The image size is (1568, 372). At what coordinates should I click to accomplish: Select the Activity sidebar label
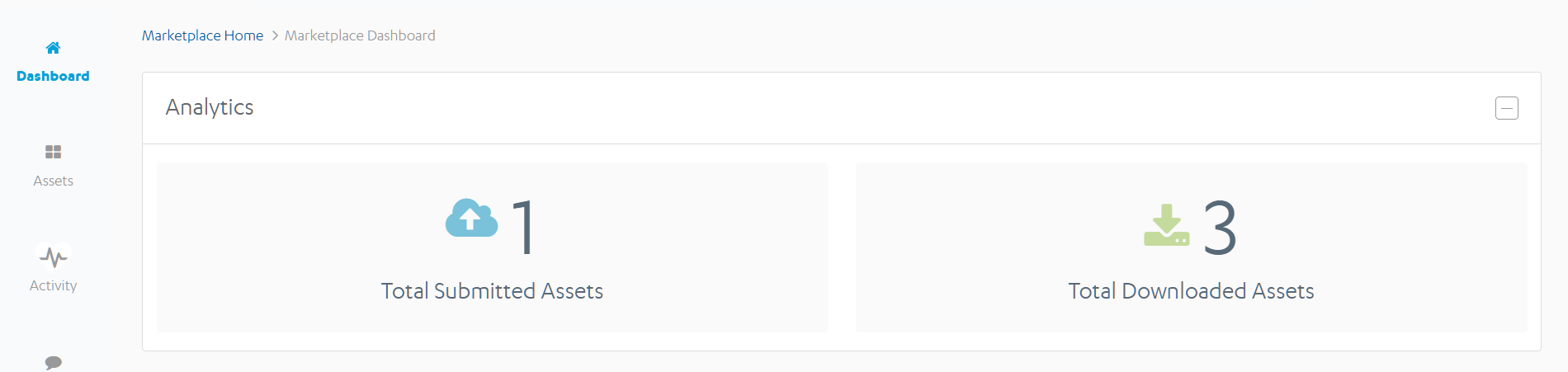coord(53,285)
